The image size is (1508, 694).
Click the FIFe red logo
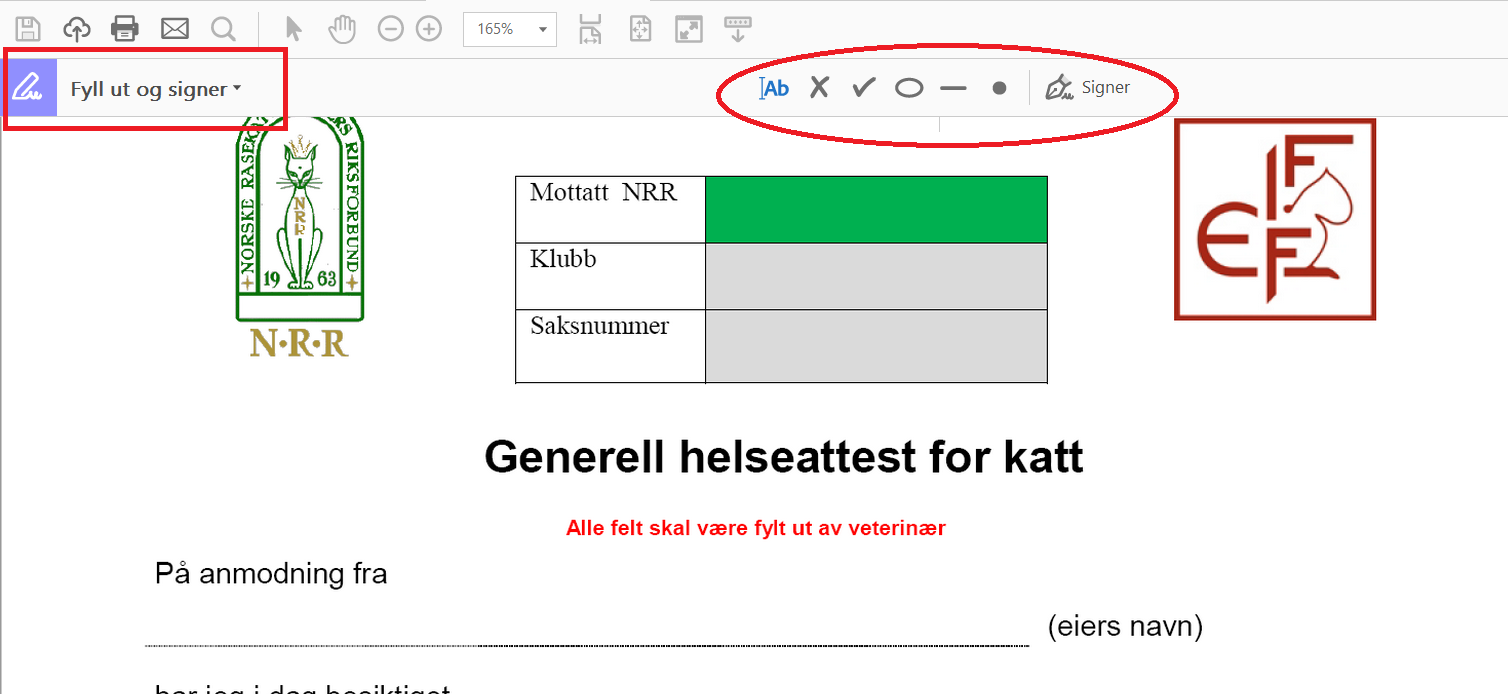(x=1275, y=219)
